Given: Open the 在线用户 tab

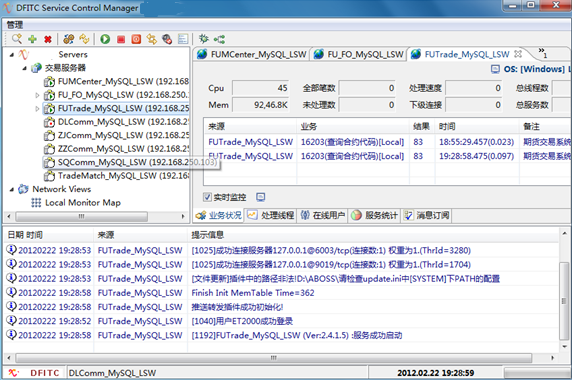Looking at the screenshot, I should point(322,216).
